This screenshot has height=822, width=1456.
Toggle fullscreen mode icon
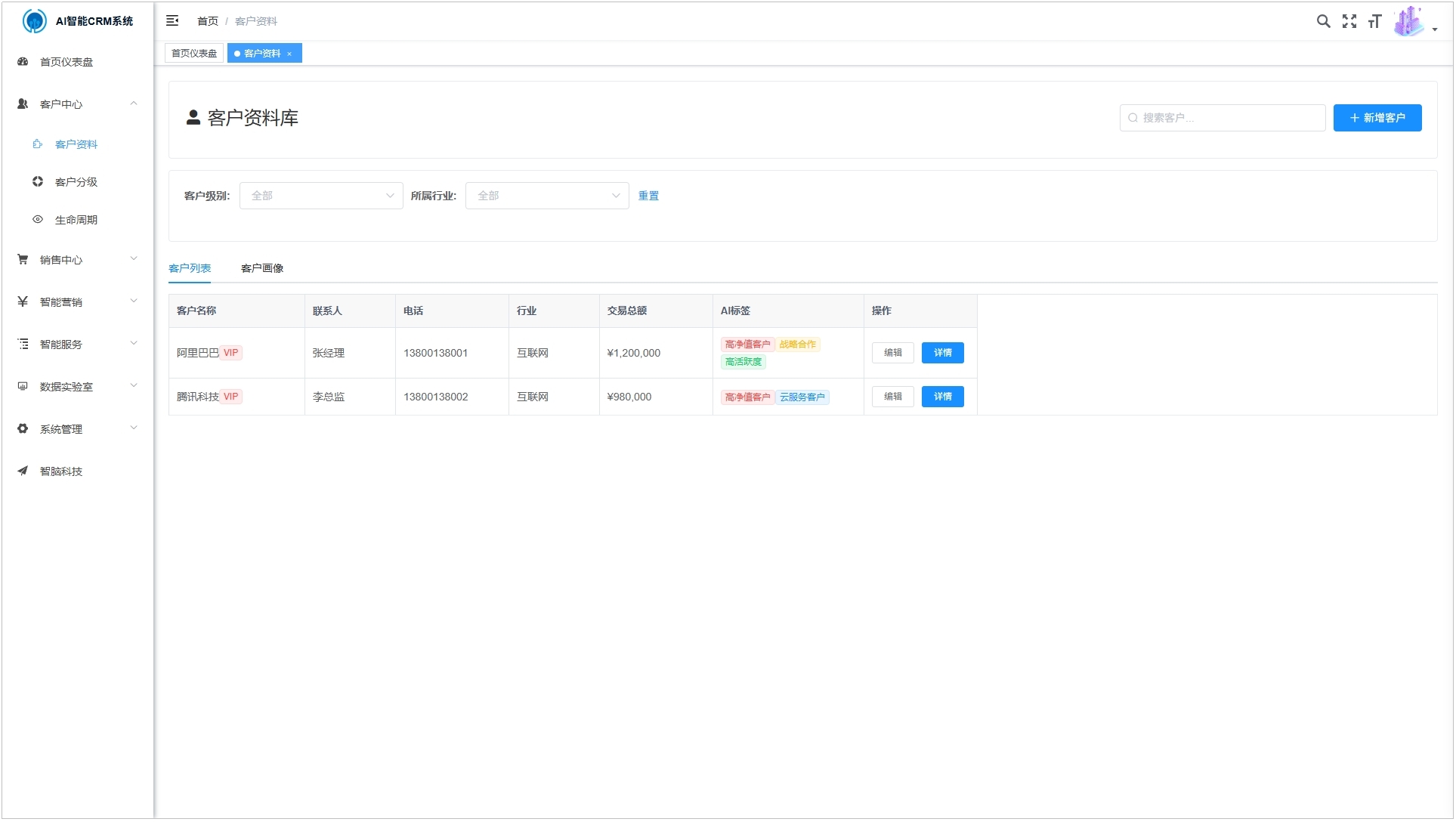1349,22
